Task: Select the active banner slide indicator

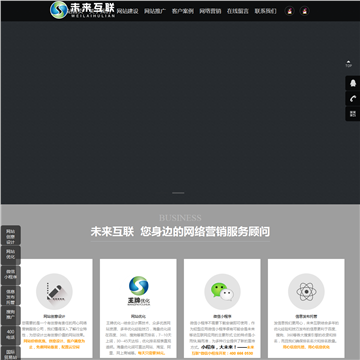Action: [178, 193]
